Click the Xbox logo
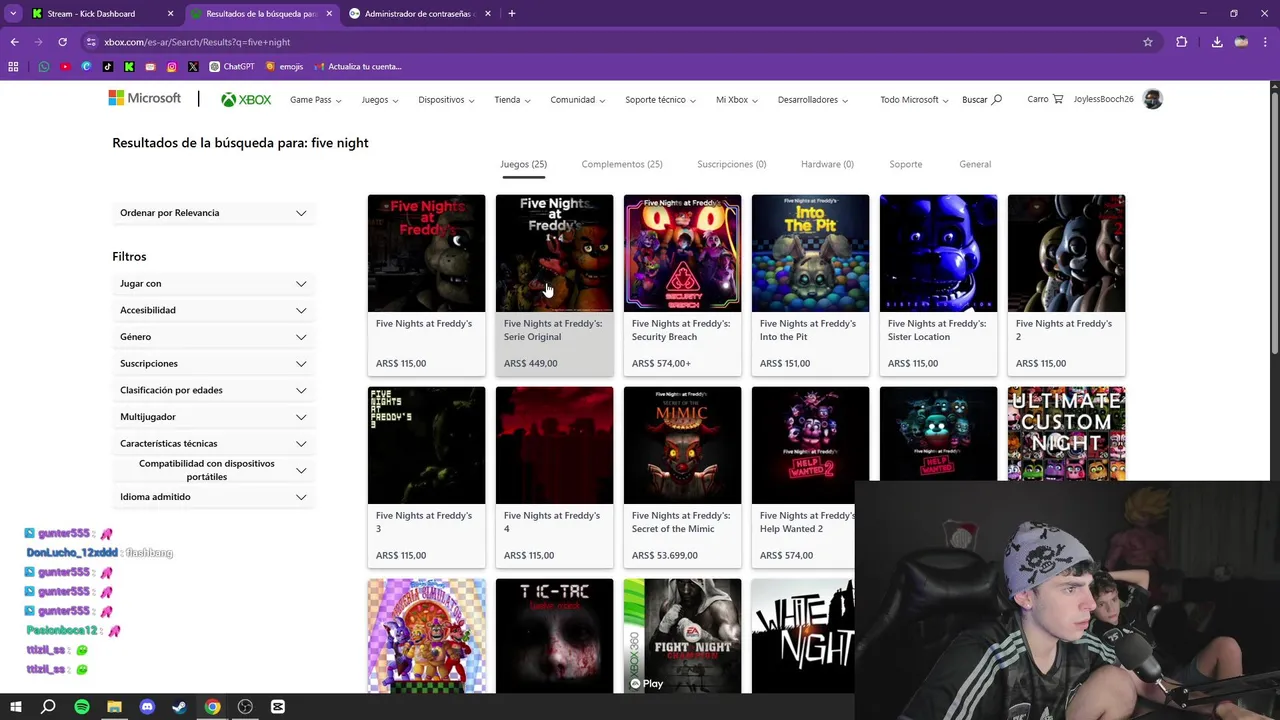 [246, 100]
